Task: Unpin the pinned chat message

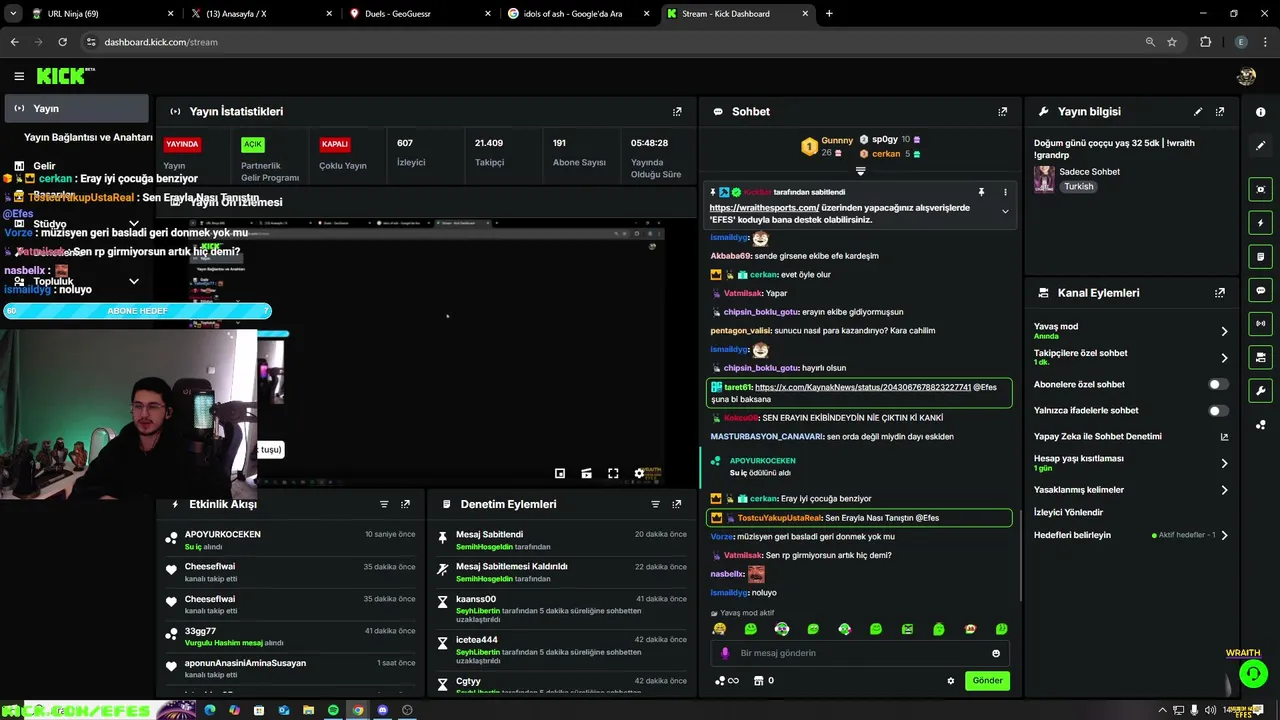Action: coord(981,192)
